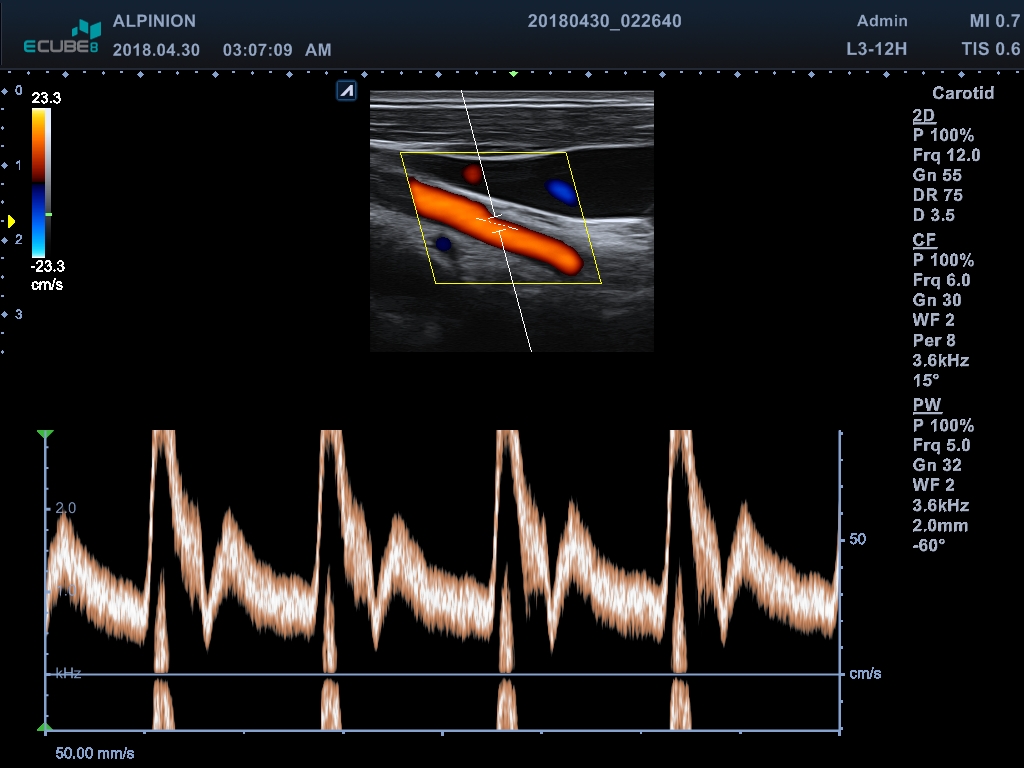Viewport: 1024px width, 768px height.
Task: Click the PW angle value -60°
Action: pos(929,545)
